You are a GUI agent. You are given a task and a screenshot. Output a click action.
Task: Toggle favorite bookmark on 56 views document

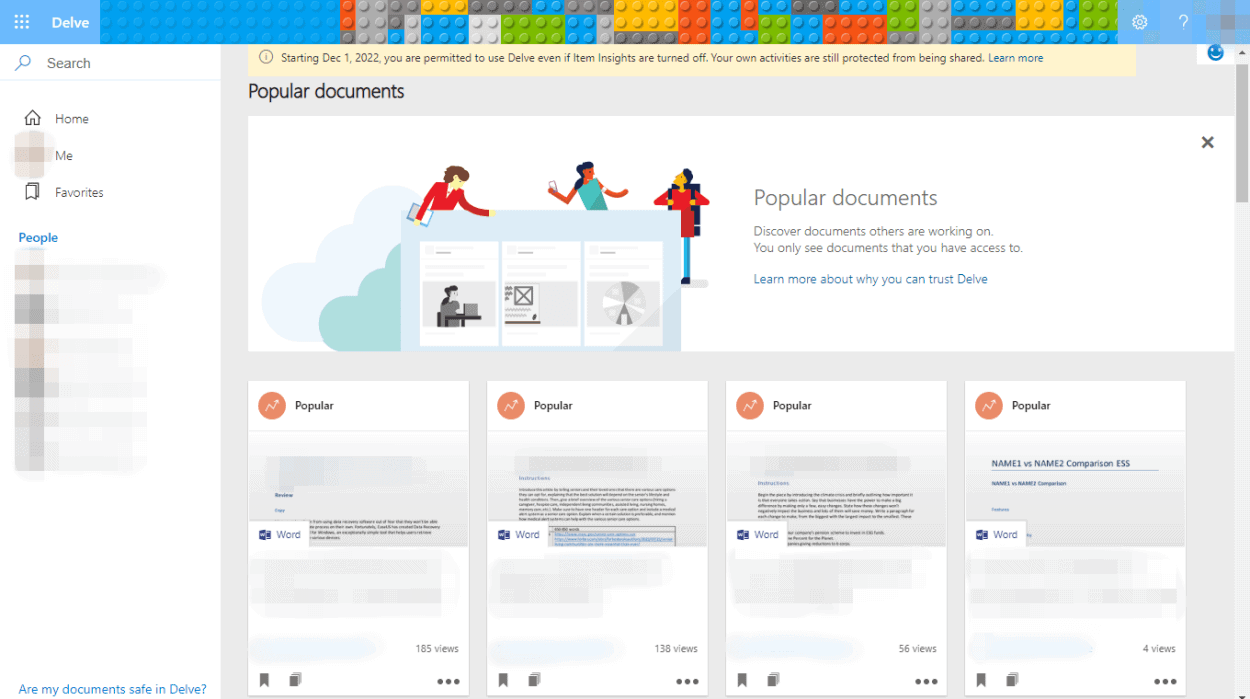click(742, 680)
